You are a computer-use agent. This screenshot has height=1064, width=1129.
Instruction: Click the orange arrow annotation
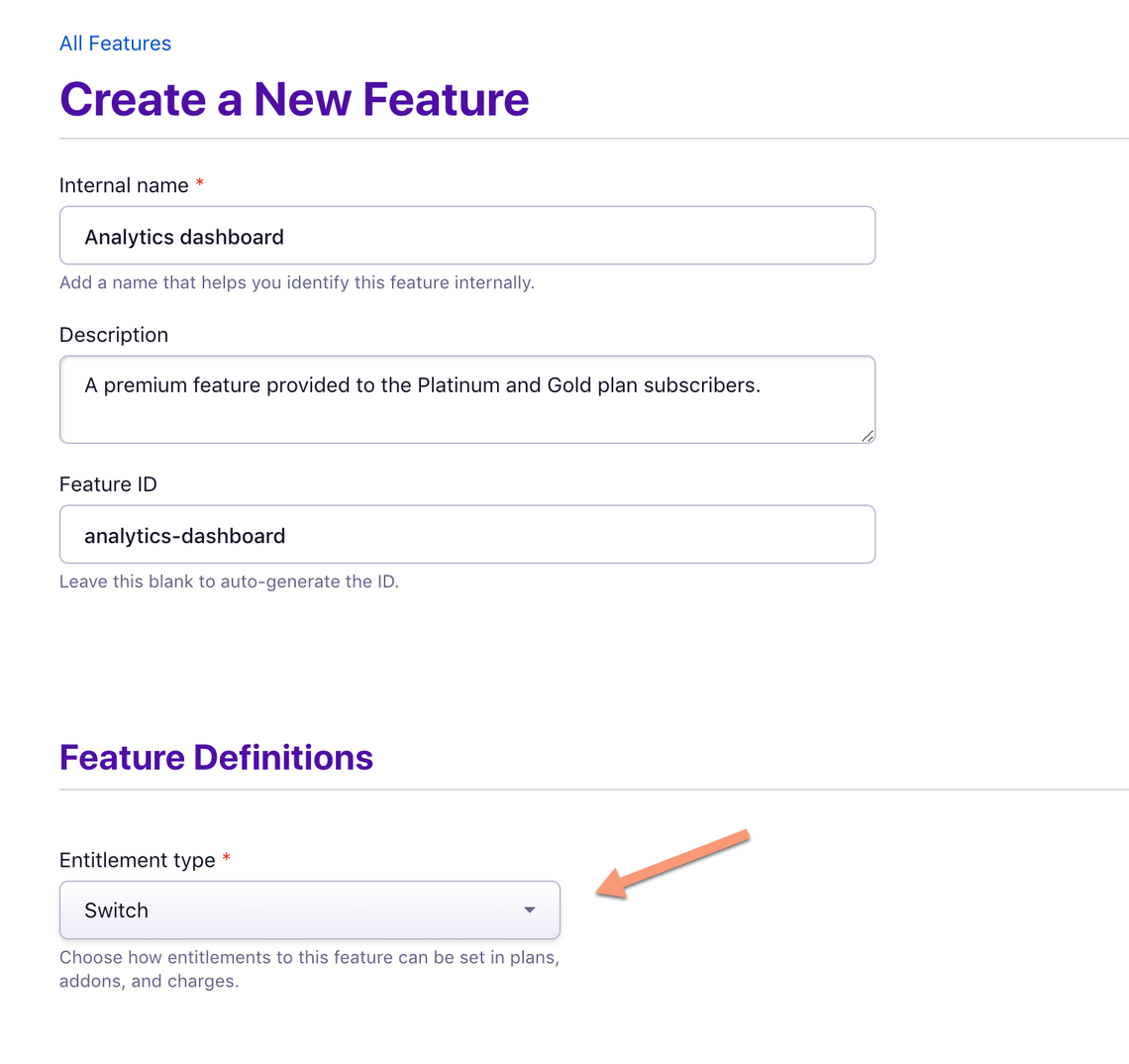tap(672, 864)
